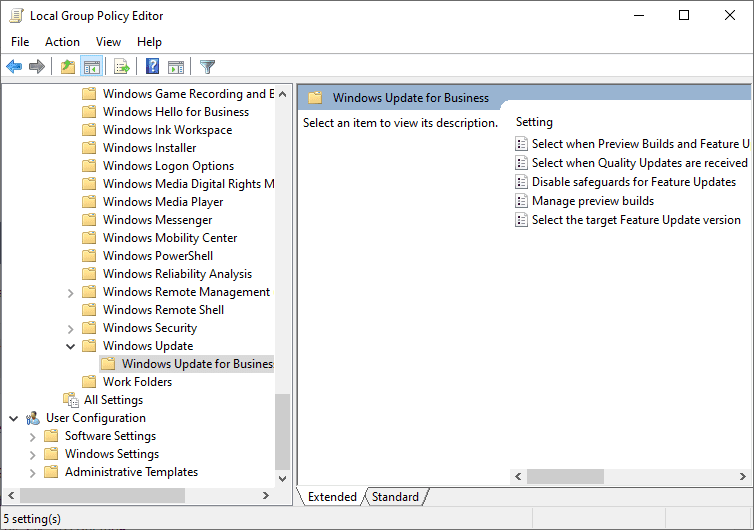
Task: Select 'Select when Preview Builds and Feature' policy
Action: click(x=641, y=144)
